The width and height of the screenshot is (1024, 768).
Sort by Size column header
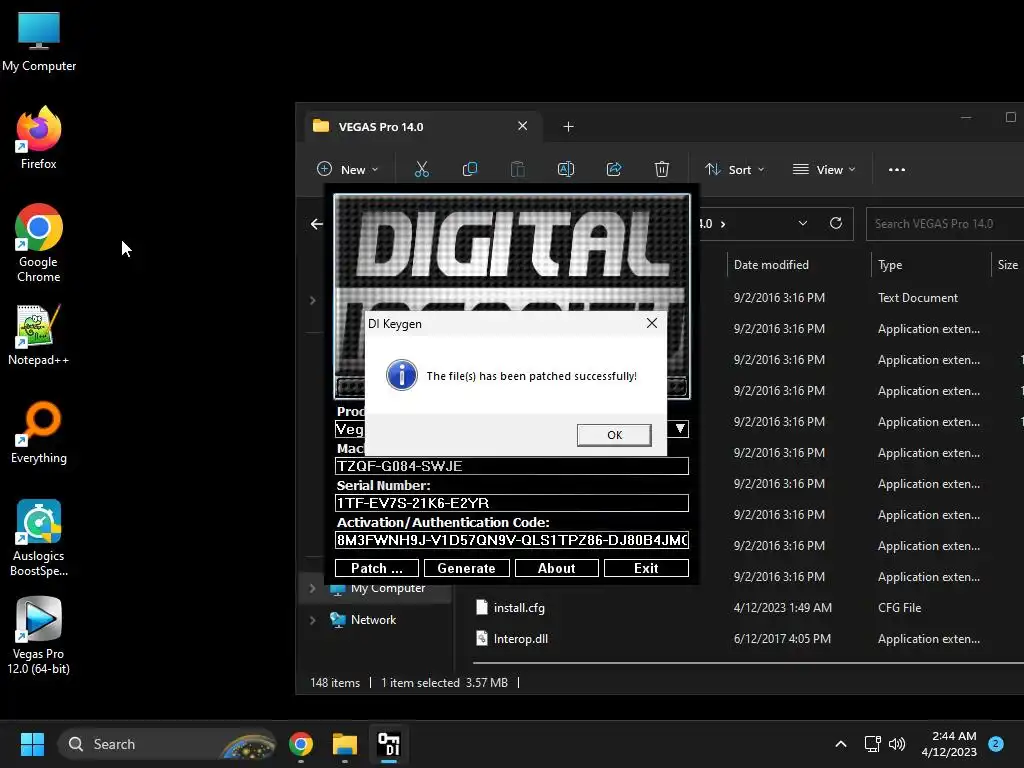pyautogui.click(x=1008, y=264)
